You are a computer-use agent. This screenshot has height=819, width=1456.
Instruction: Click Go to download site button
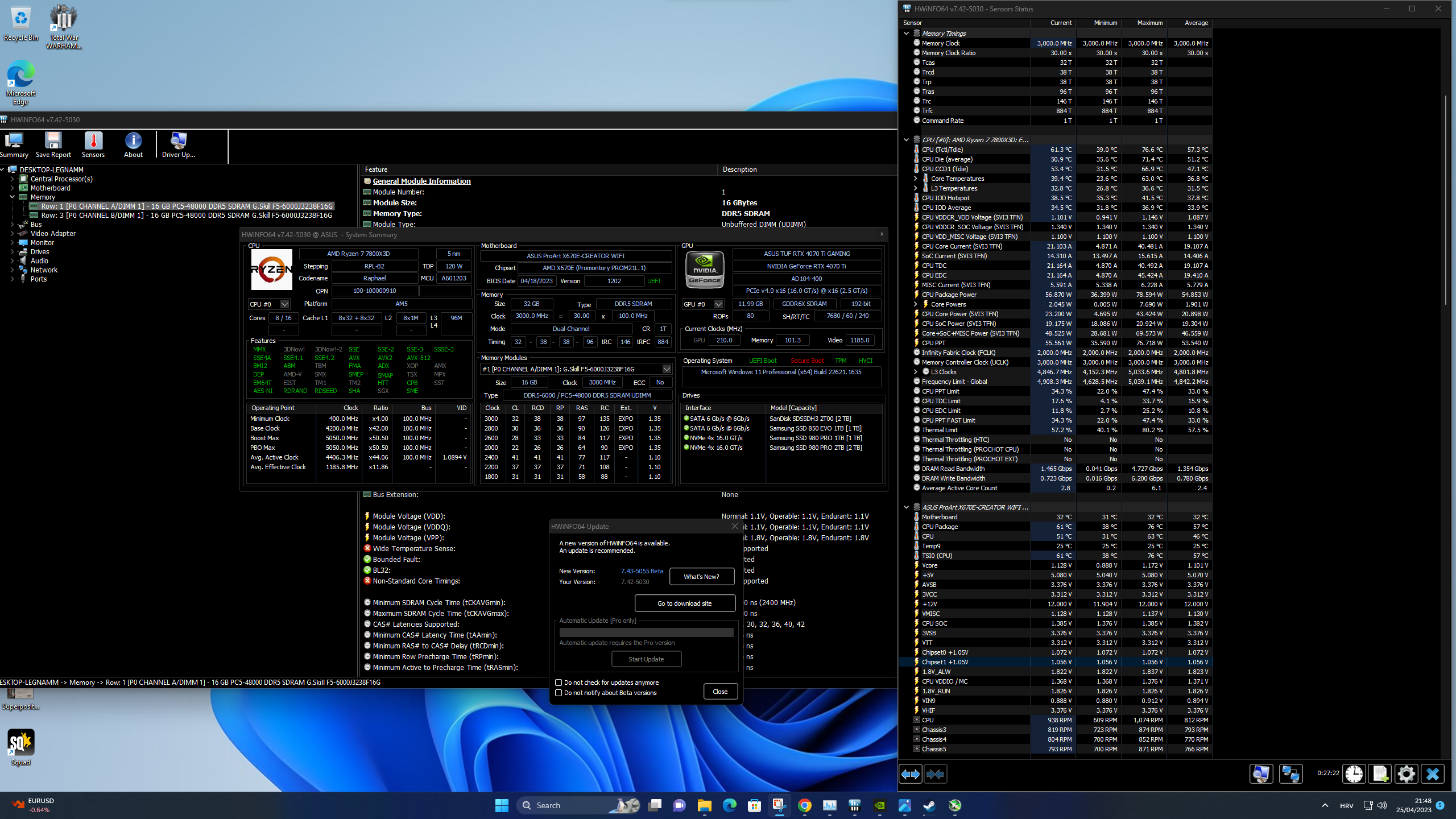tap(684, 603)
